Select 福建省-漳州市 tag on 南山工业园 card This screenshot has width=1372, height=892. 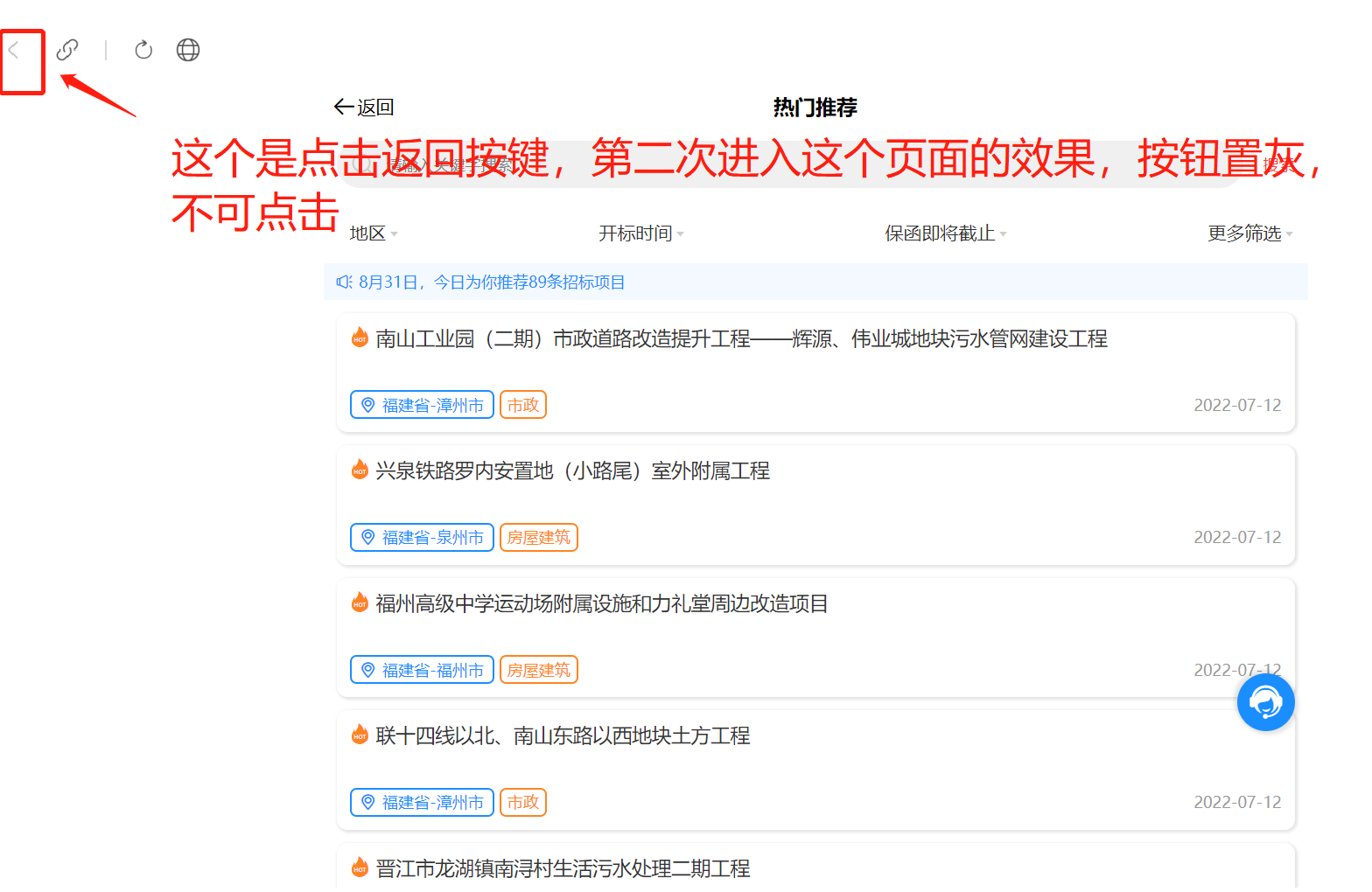pos(423,405)
